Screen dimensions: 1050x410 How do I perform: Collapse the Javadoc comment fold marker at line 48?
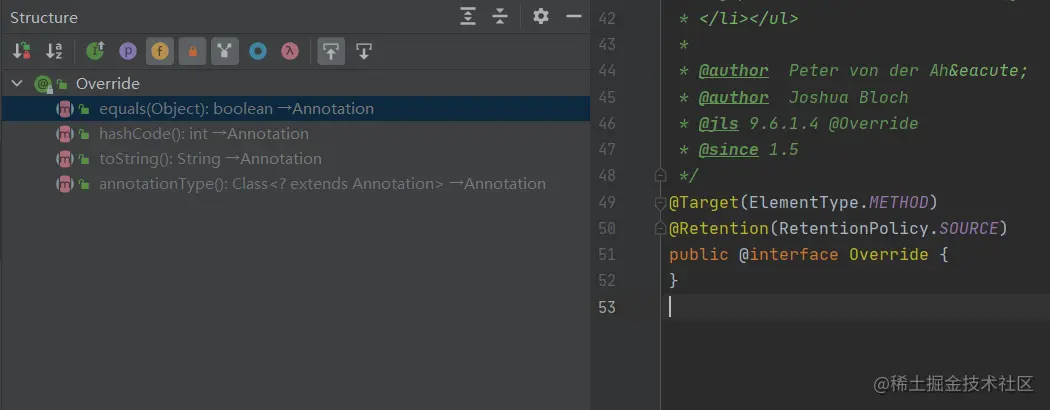(660, 176)
